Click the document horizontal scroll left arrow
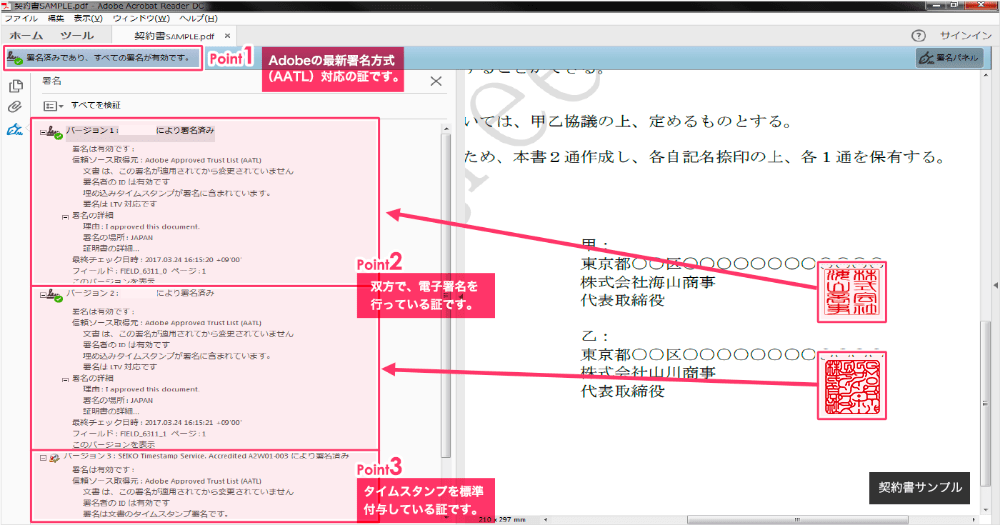This screenshot has width=1000, height=525. point(545,519)
